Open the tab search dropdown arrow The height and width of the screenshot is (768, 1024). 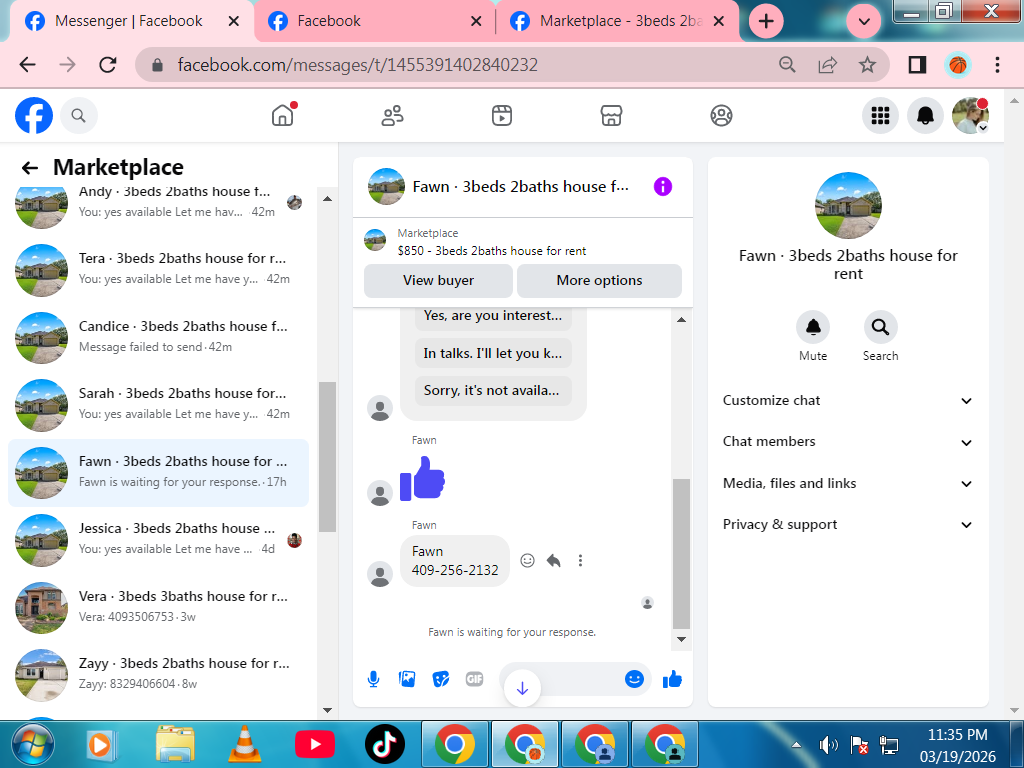click(864, 22)
